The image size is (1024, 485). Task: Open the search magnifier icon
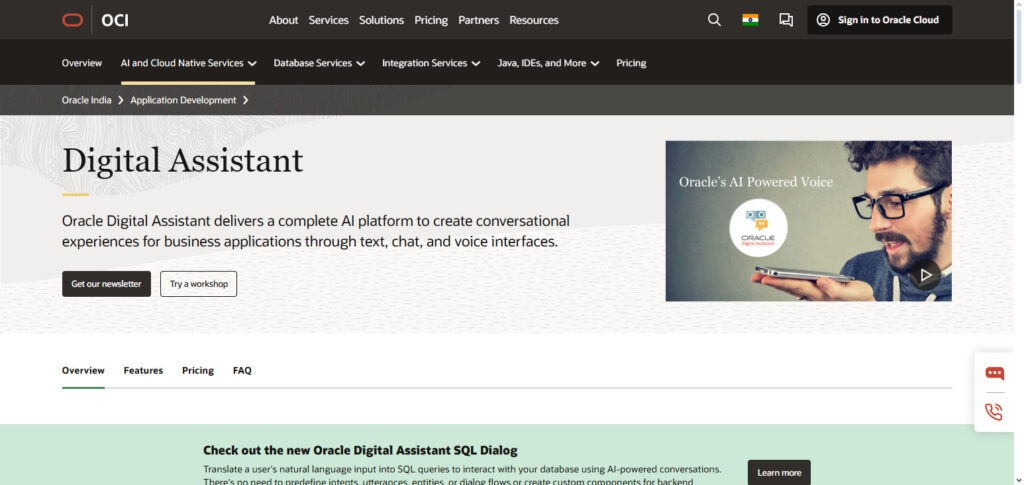[x=714, y=20]
